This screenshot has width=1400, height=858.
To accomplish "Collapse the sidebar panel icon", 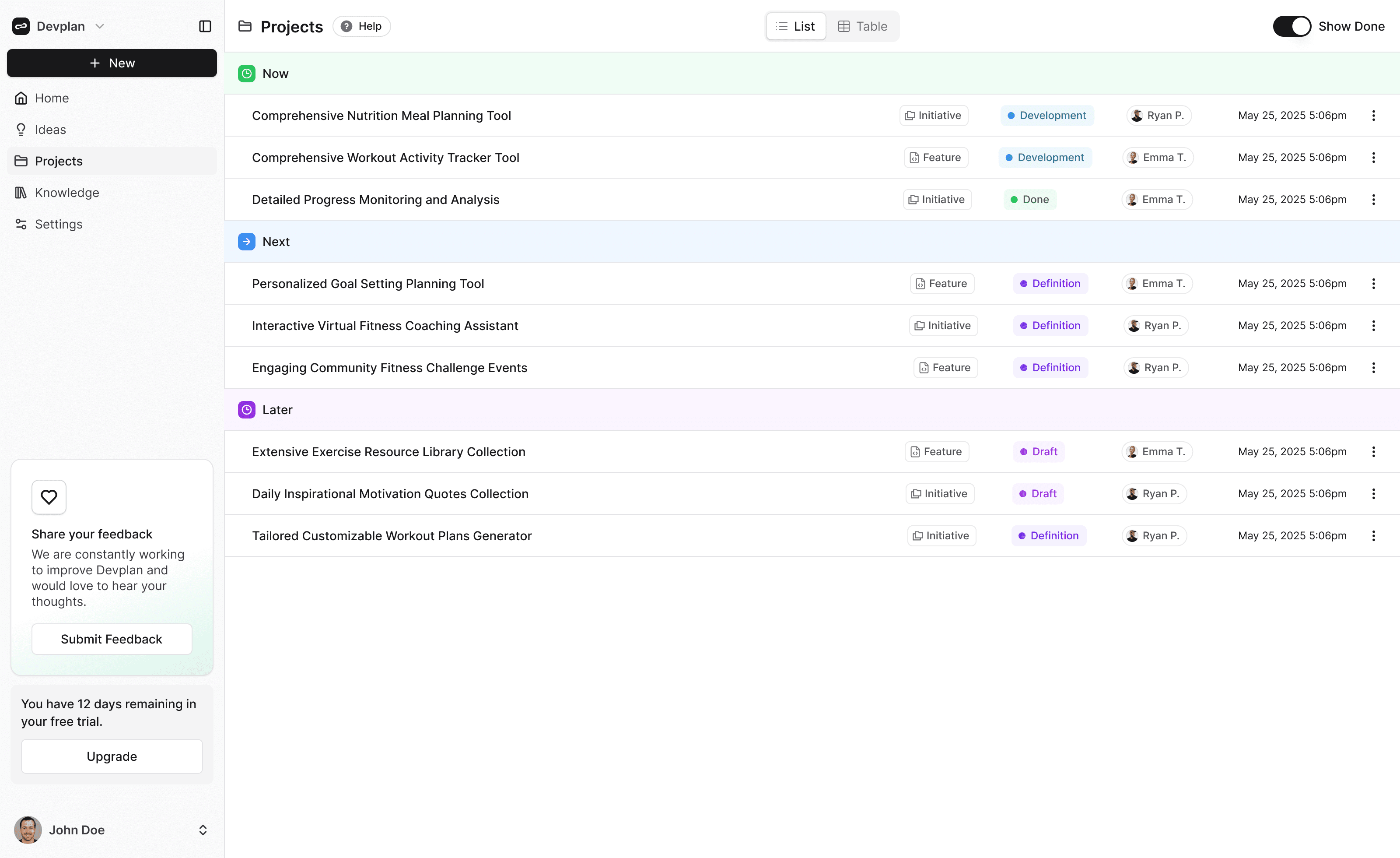I will pos(205,26).
